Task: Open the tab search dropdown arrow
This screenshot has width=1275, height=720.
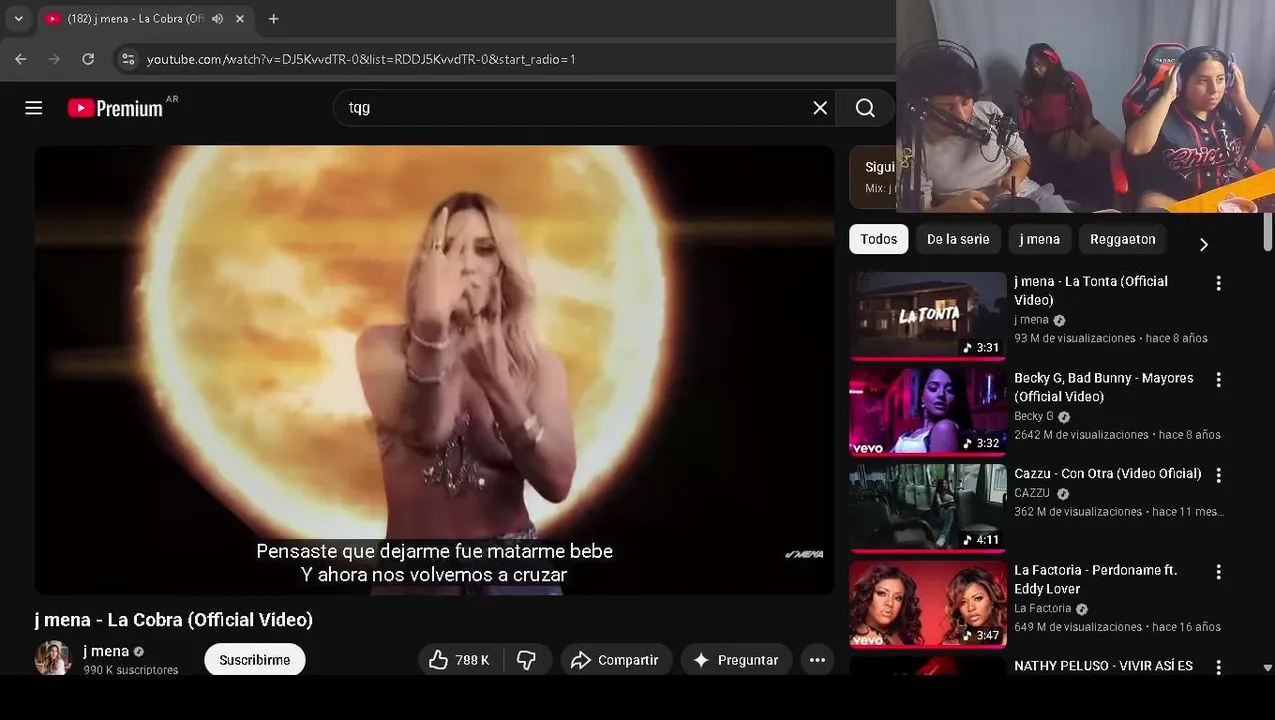Action: tap(18, 18)
